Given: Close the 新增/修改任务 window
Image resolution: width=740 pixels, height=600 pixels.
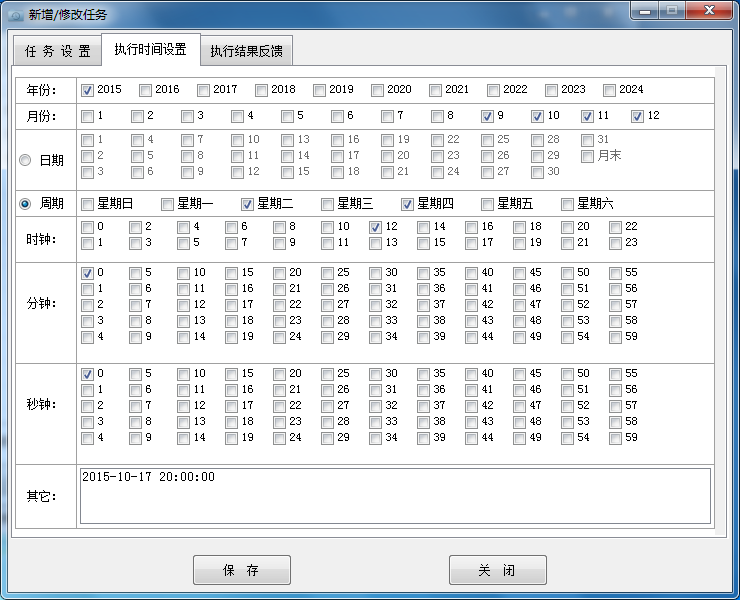Looking at the screenshot, I should 708,11.
